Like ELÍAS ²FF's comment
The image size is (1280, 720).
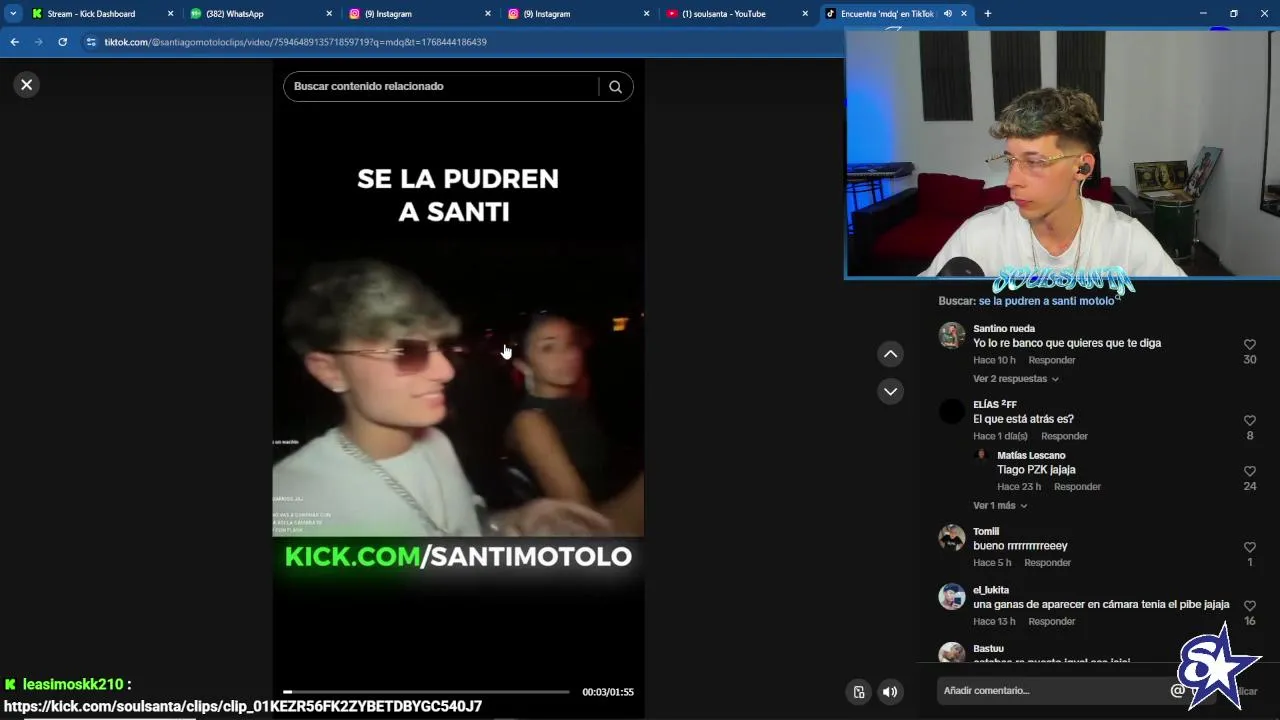[x=1249, y=420]
